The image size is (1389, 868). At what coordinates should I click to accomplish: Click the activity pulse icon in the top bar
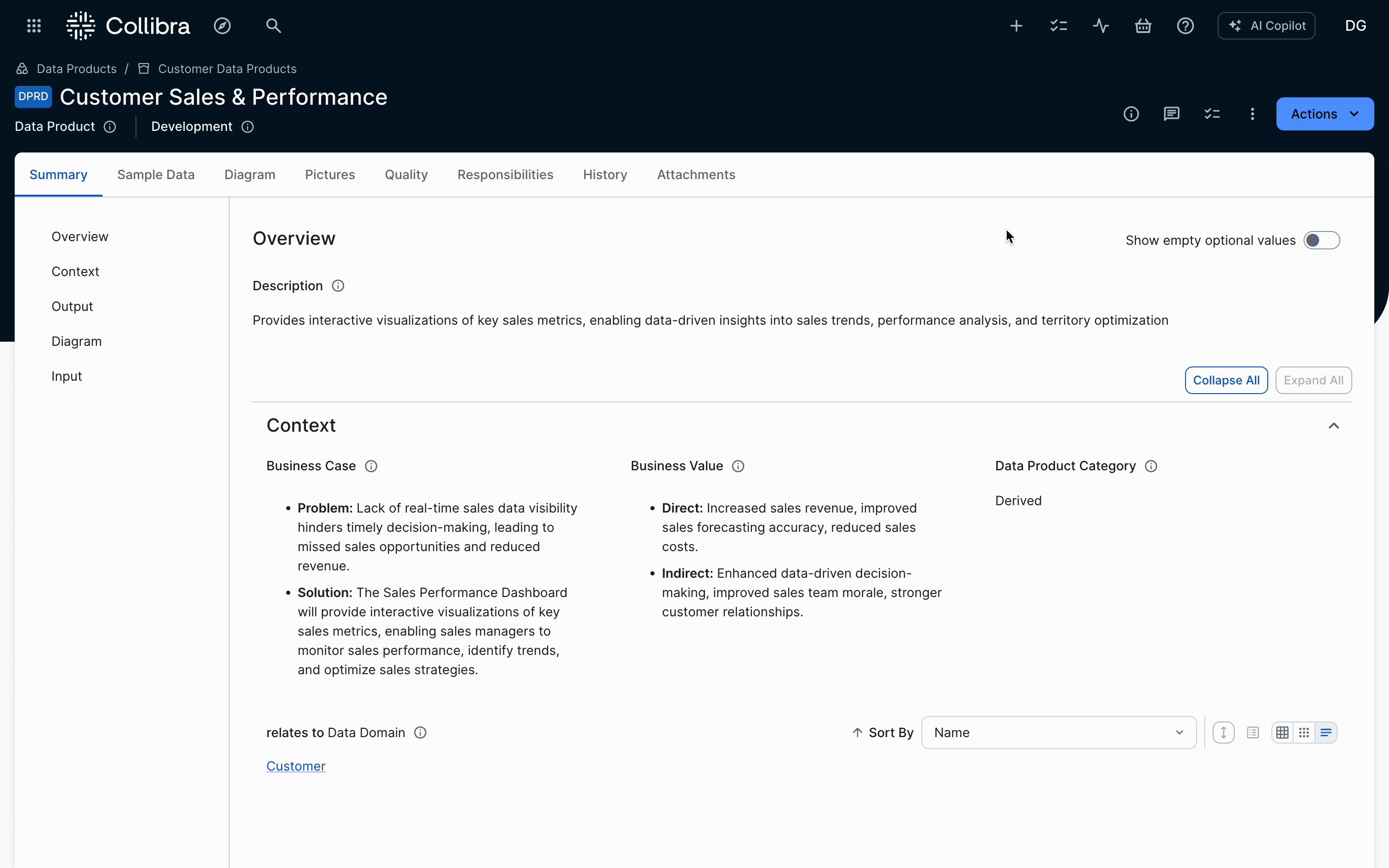coord(1100,25)
